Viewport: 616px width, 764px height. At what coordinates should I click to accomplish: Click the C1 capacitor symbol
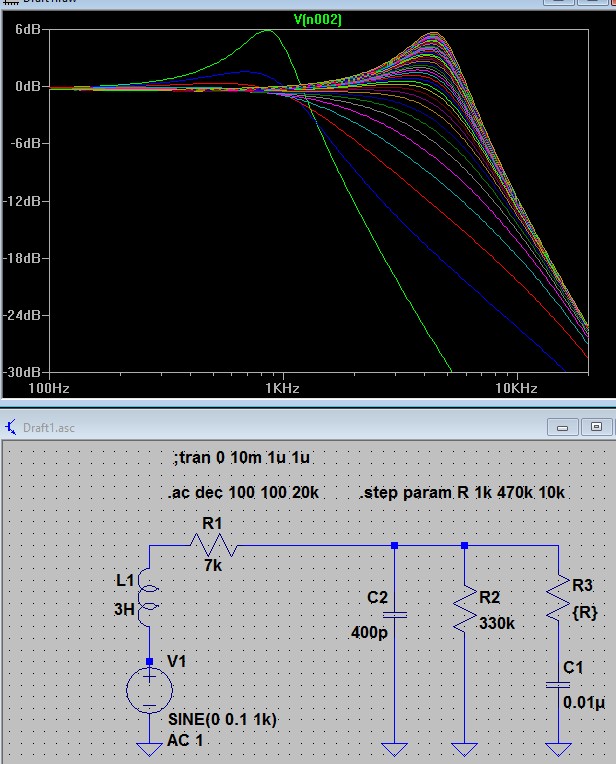[557, 685]
